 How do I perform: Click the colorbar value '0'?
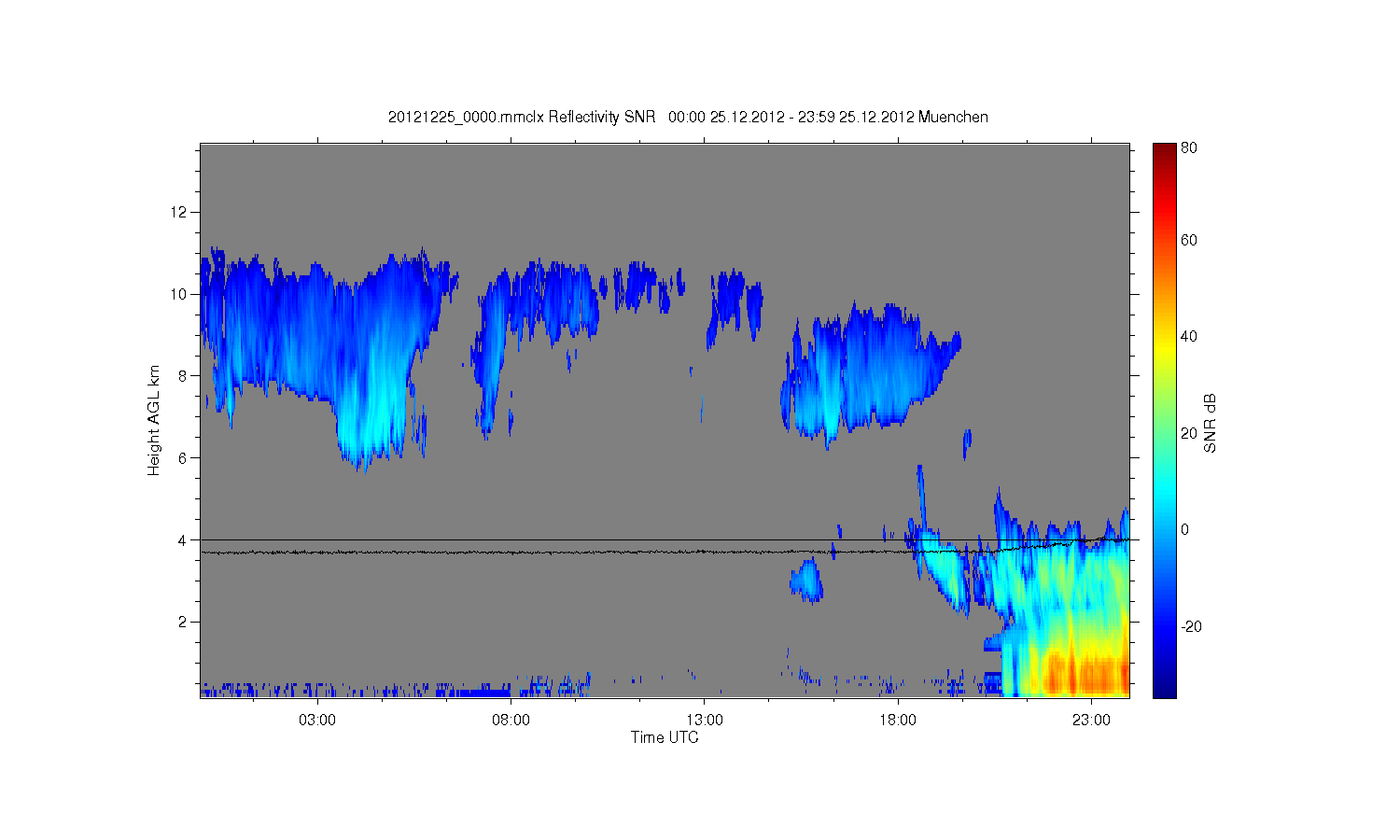coord(1185,529)
